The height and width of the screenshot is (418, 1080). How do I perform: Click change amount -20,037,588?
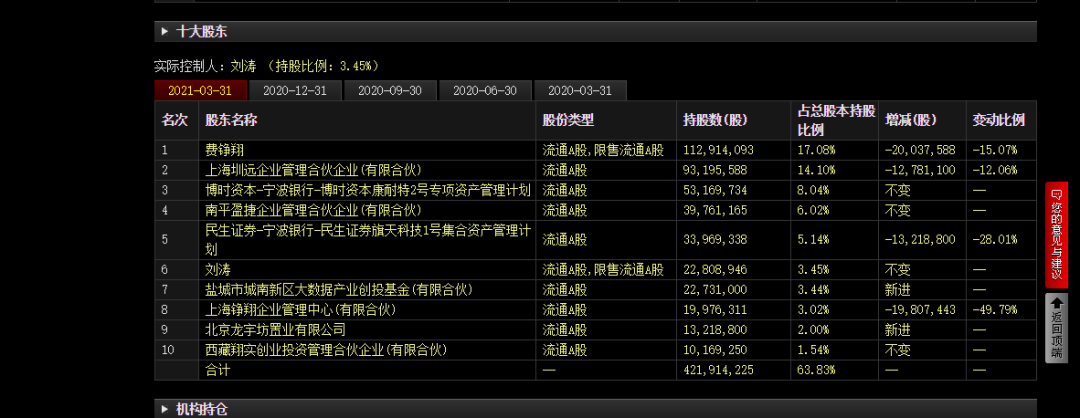920,150
